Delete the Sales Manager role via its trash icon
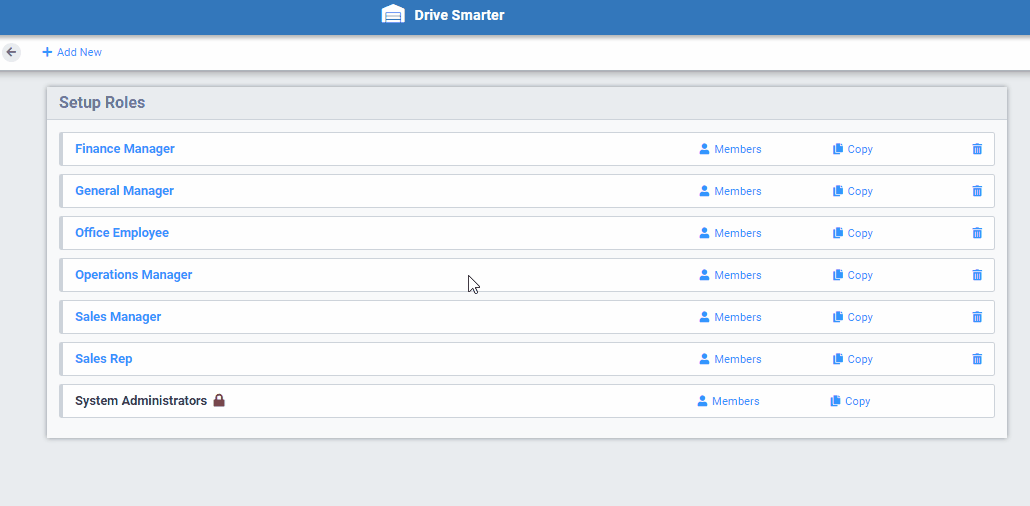1030x506 pixels. (x=977, y=317)
